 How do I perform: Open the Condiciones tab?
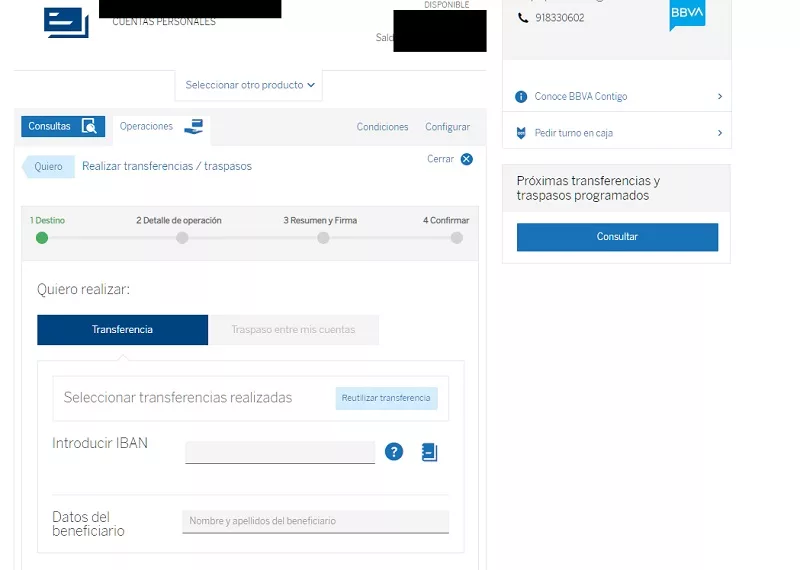tap(382, 127)
